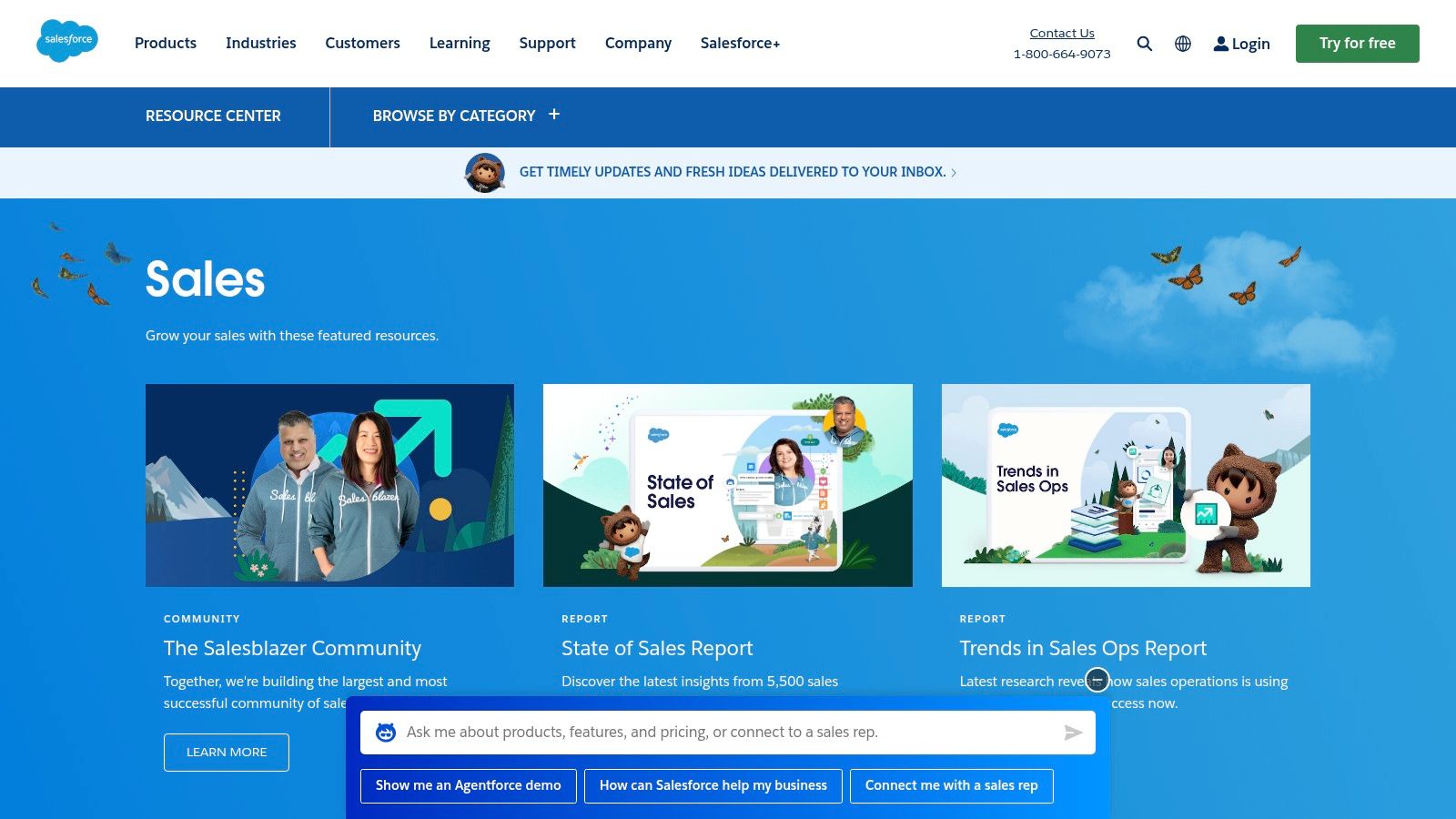Screen dimensions: 1456x819
Task: Call the 1-800-664-9073 phone number
Action: (x=1062, y=54)
